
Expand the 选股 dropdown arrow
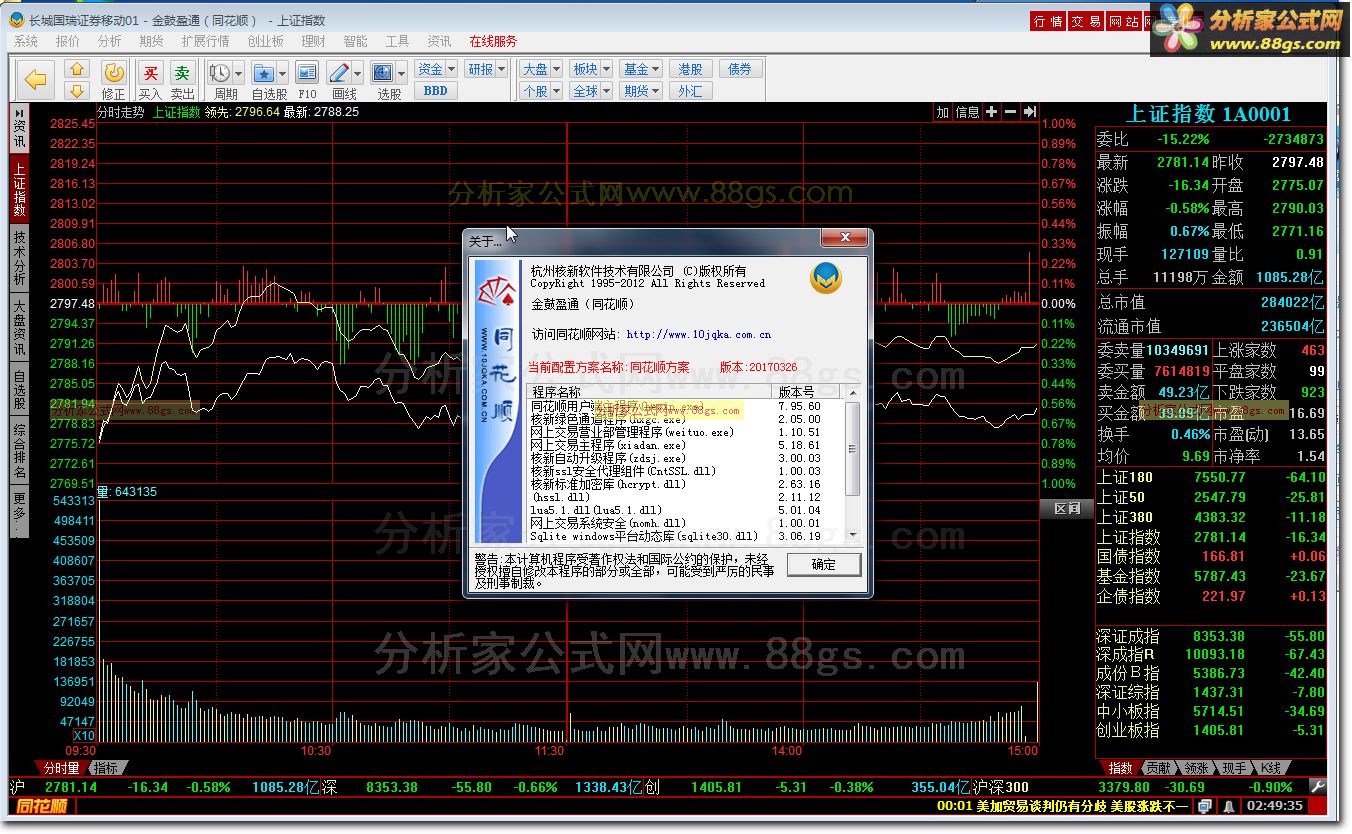tap(402, 73)
